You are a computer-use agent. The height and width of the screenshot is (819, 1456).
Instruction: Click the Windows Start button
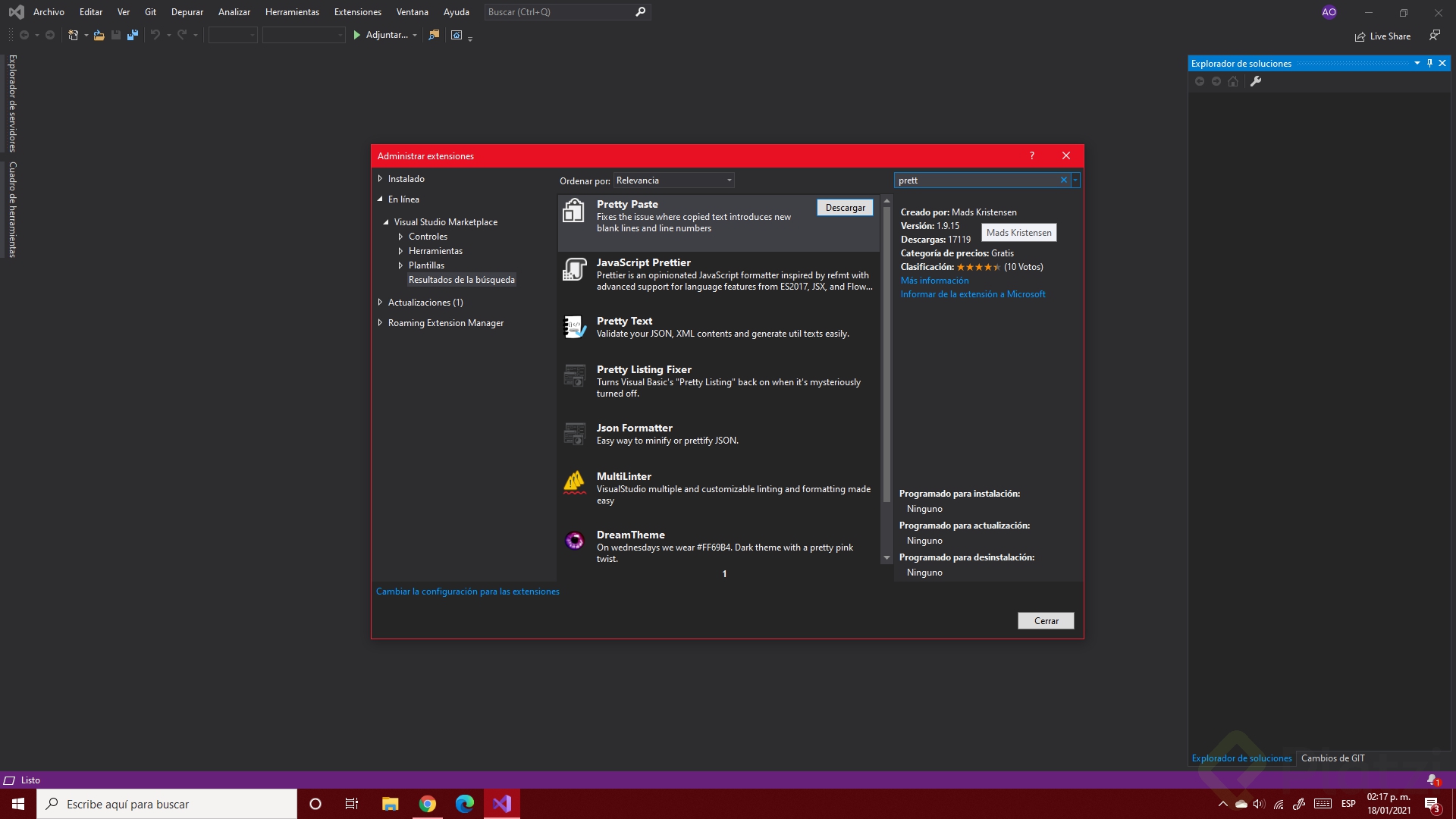[x=18, y=804]
